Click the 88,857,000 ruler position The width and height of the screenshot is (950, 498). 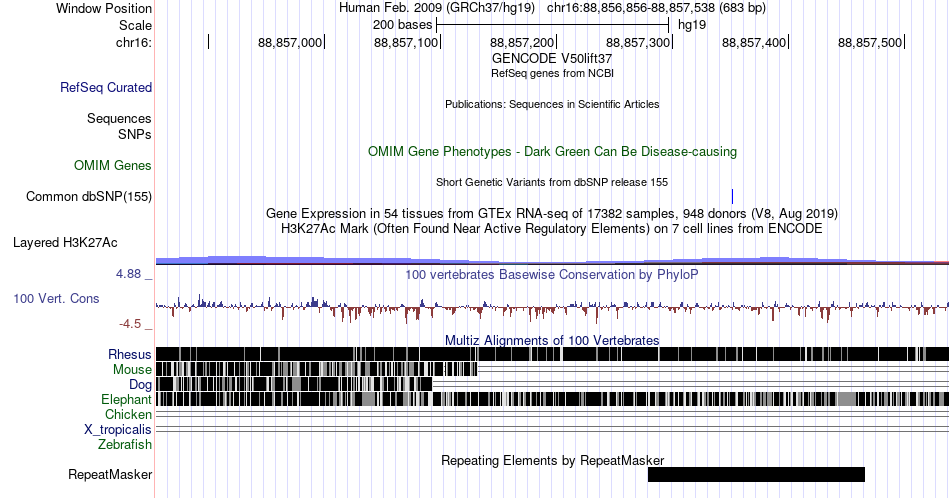click(x=290, y=42)
